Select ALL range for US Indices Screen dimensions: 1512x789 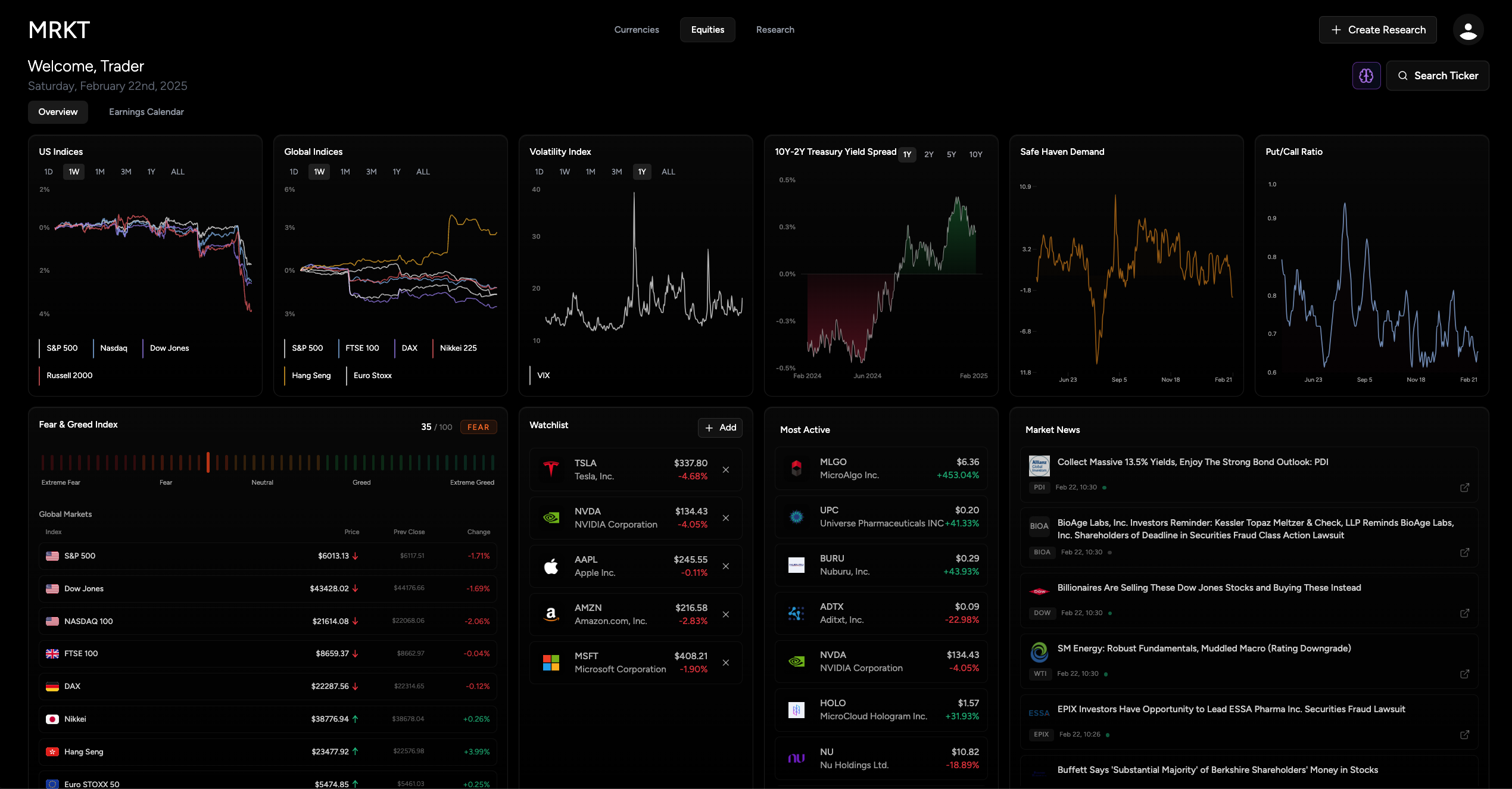(177, 172)
